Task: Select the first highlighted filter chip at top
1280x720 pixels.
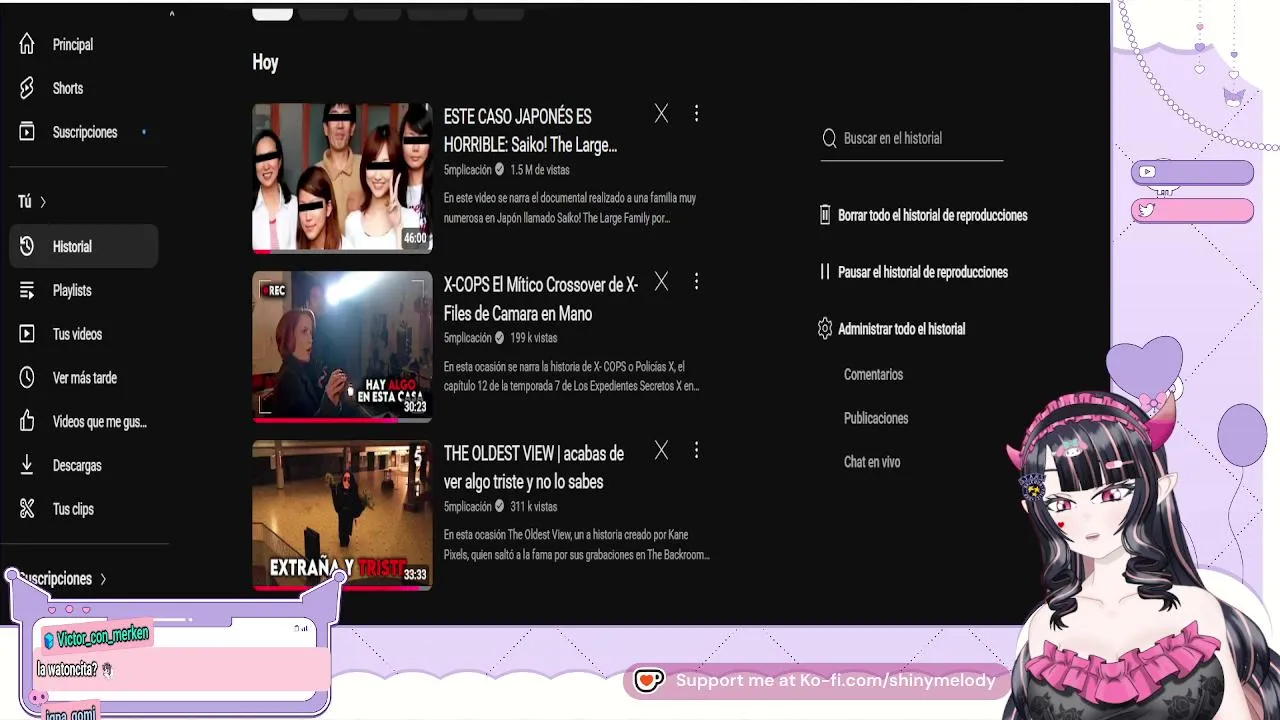Action: [x=272, y=13]
